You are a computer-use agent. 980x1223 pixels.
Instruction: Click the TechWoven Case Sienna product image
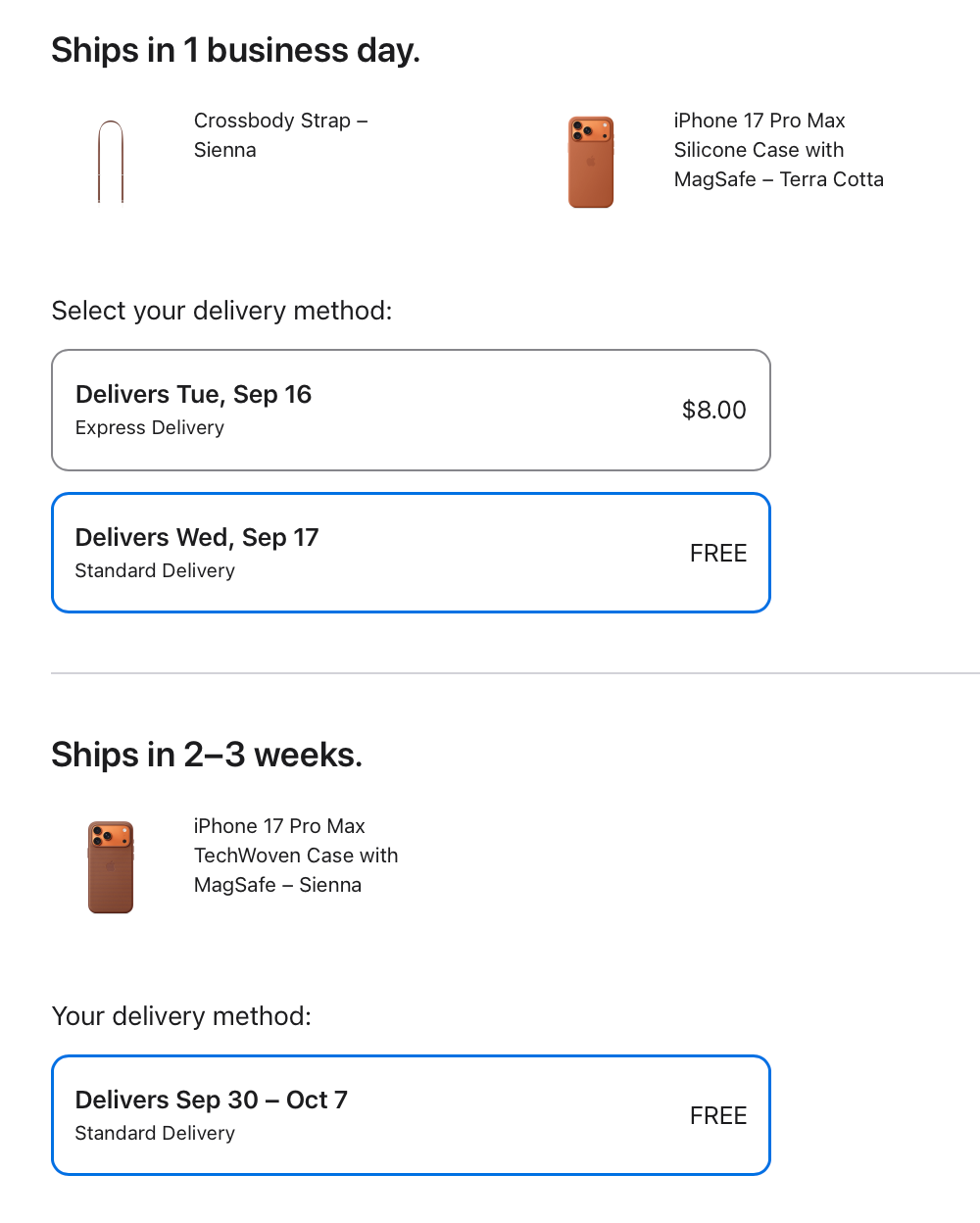tap(111, 867)
